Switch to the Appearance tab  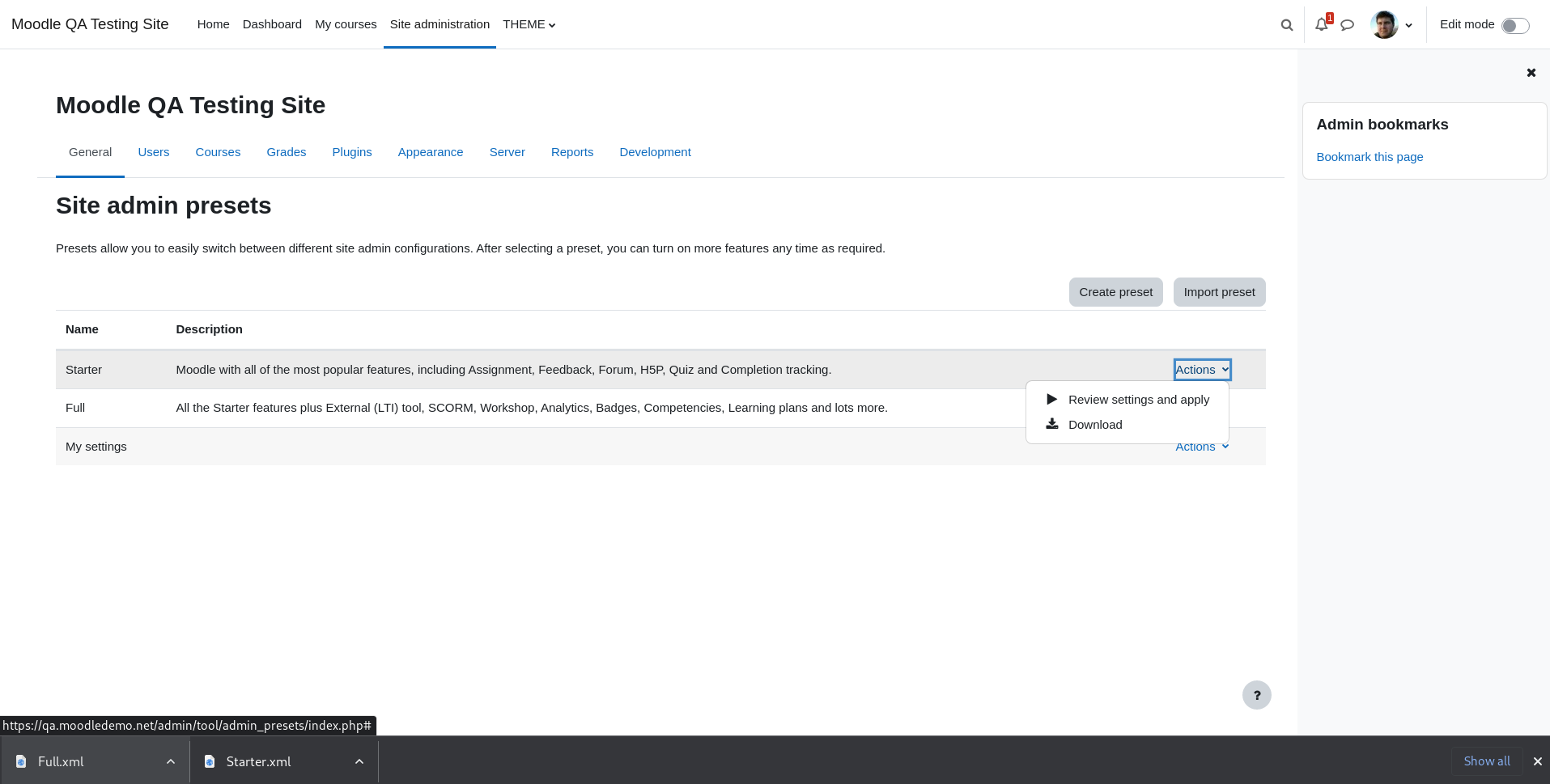(431, 152)
